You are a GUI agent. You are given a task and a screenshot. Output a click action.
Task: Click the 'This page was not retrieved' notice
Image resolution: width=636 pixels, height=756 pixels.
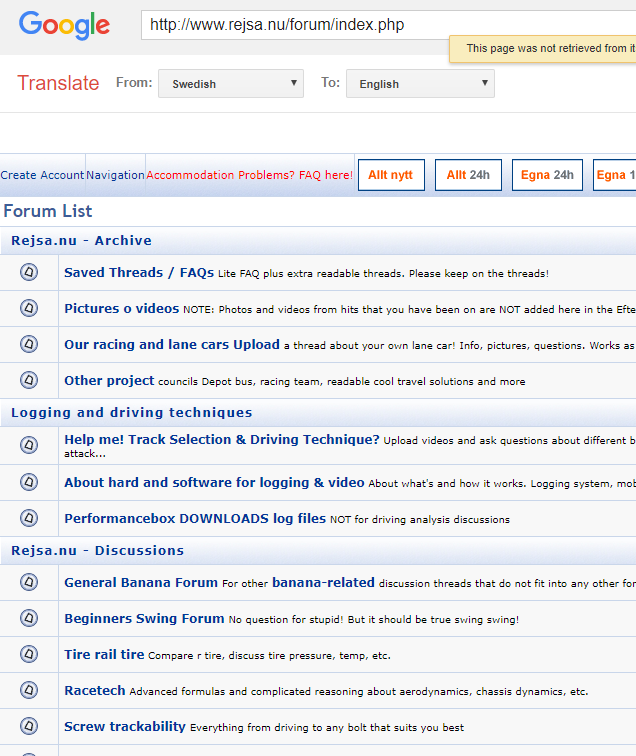click(543, 49)
